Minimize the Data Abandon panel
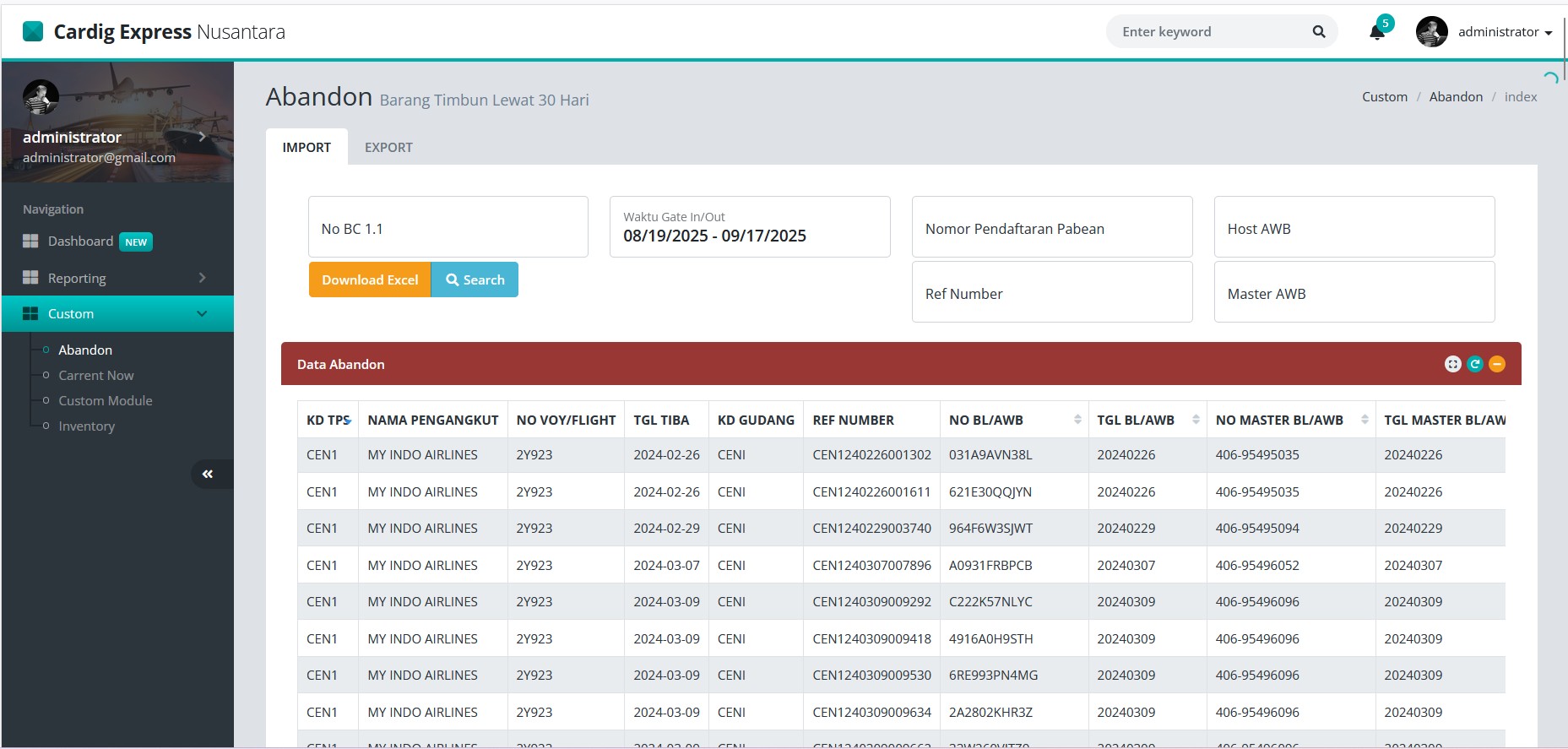The width and height of the screenshot is (1568, 749). [x=1496, y=364]
